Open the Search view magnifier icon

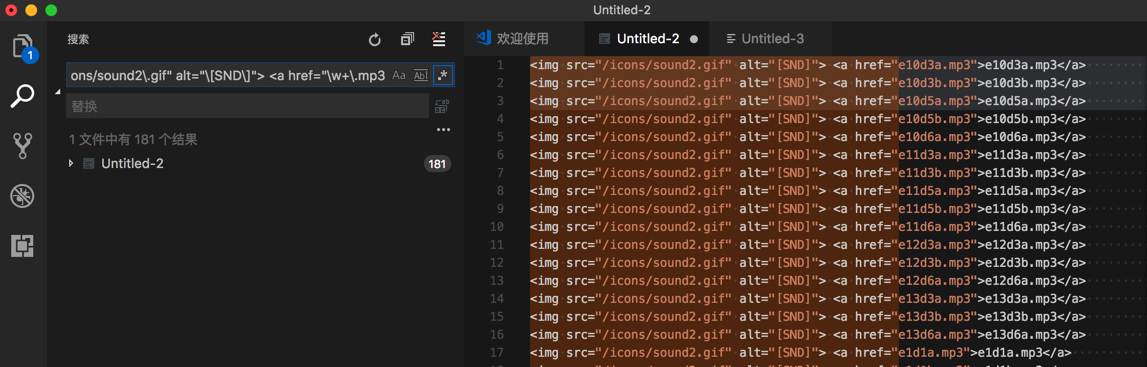point(23,96)
